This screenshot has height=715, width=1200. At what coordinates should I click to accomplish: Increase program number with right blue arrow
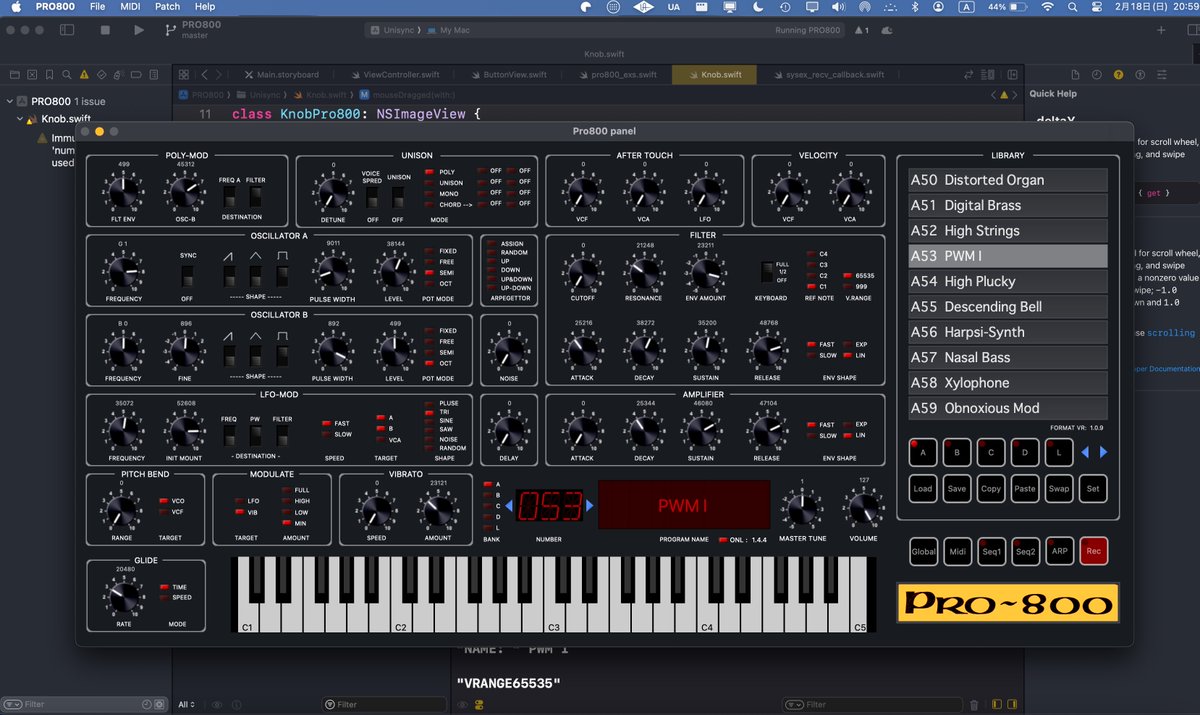[590, 506]
